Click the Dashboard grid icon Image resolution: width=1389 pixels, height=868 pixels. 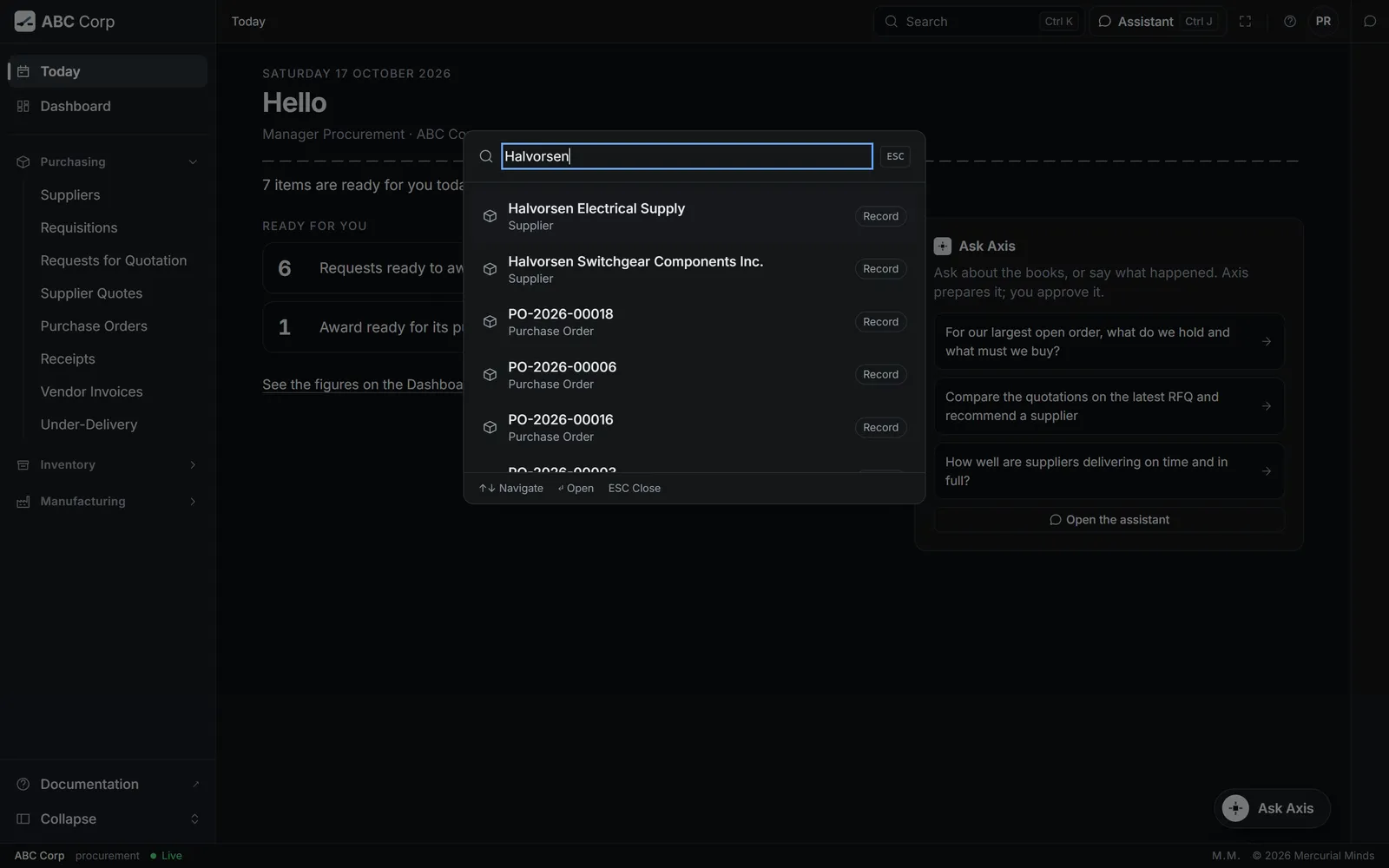pyautogui.click(x=23, y=106)
